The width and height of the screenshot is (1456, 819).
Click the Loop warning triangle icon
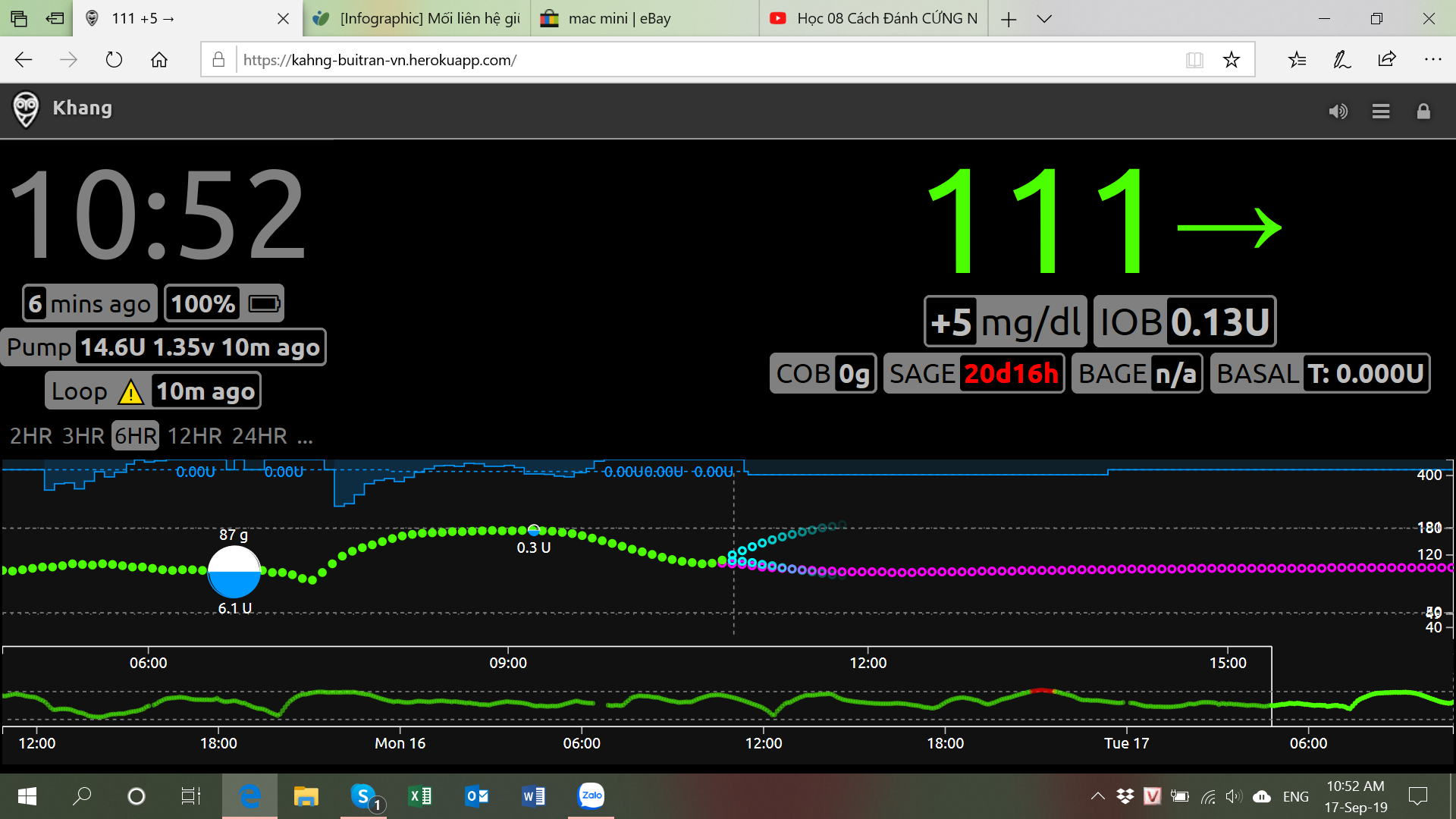pyautogui.click(x=130, y=392)
